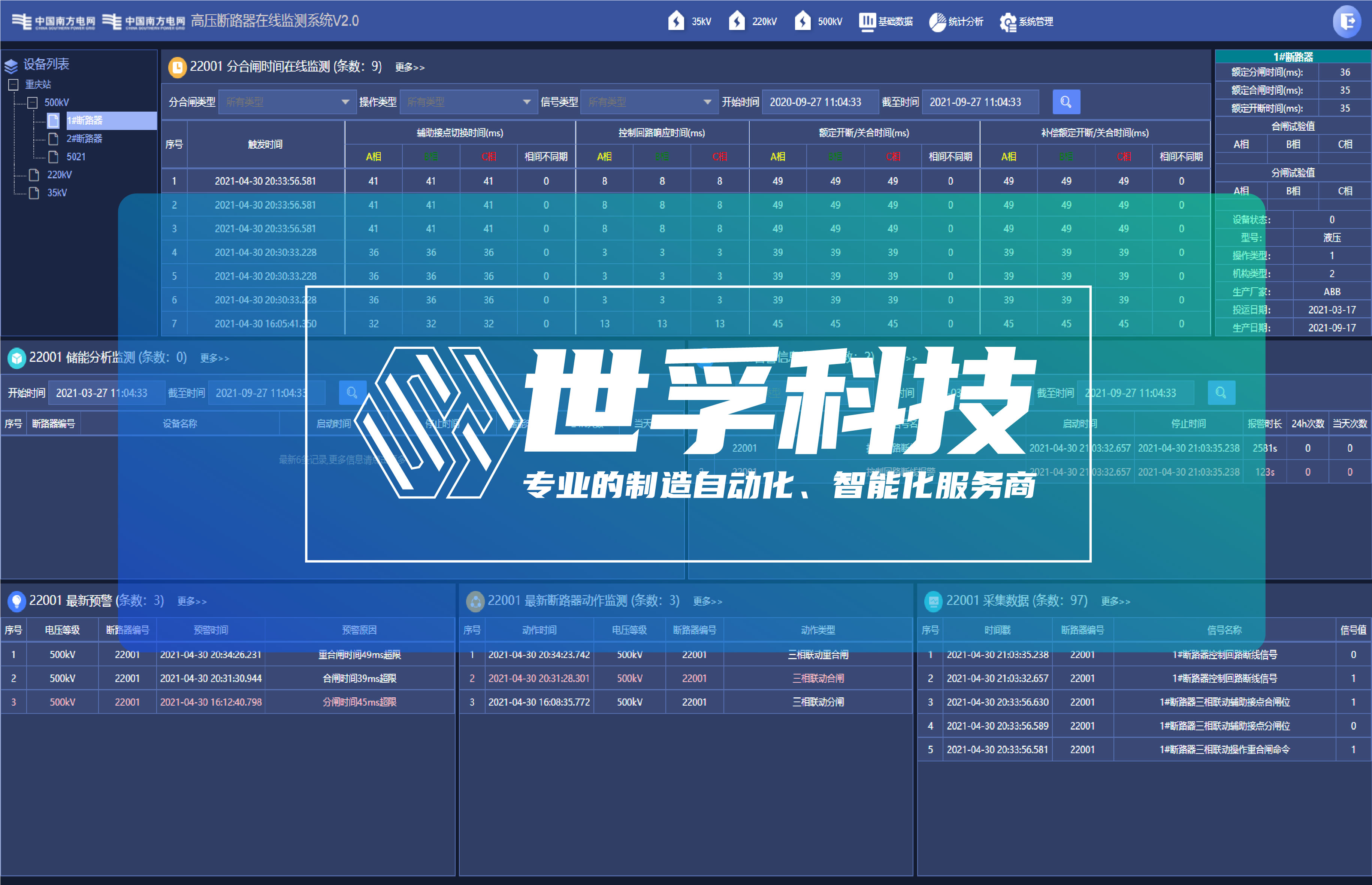This screenshot has height=885, width=1372.
Task: Click 额定分闸时间 value 36
Action: click(x=1345, y=72)
